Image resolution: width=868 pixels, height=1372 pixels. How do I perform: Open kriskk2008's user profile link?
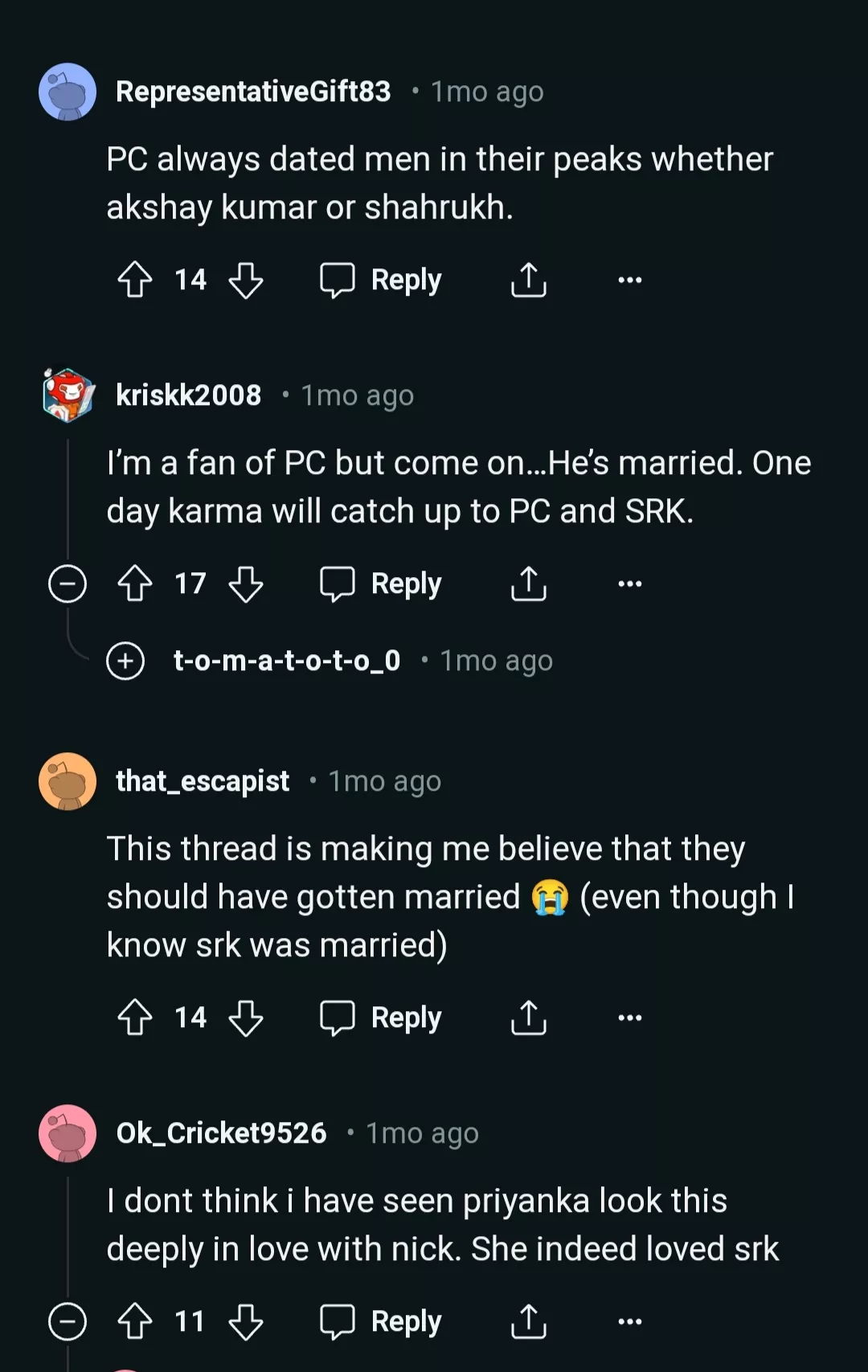click(189, 395)
